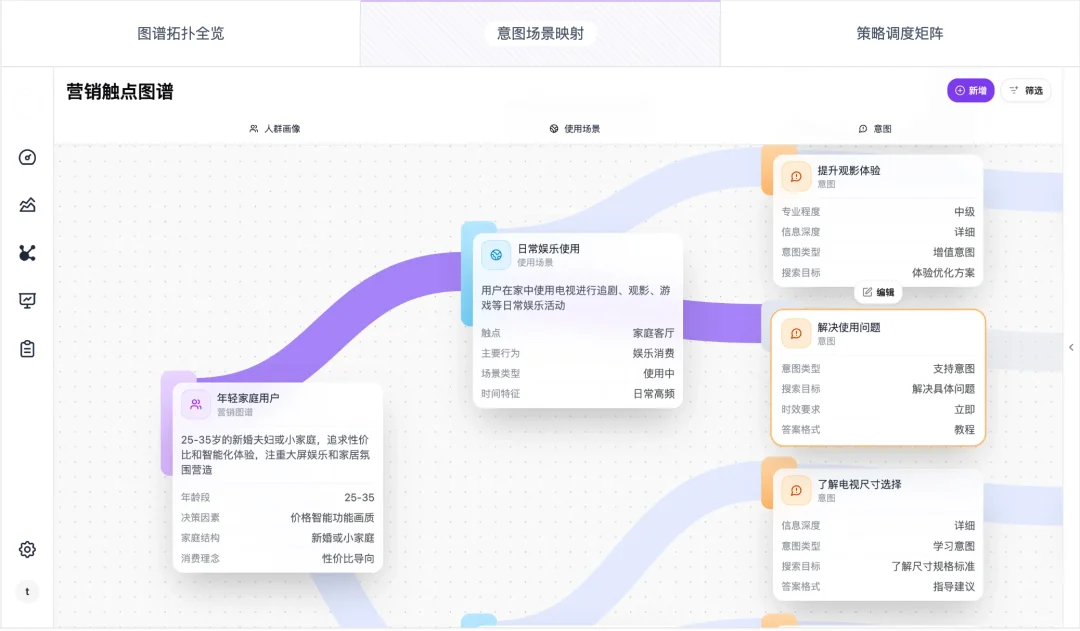Open the dashboard gauge icon in the sidebar
This screenshot has width=1080, height=631.
26,157
